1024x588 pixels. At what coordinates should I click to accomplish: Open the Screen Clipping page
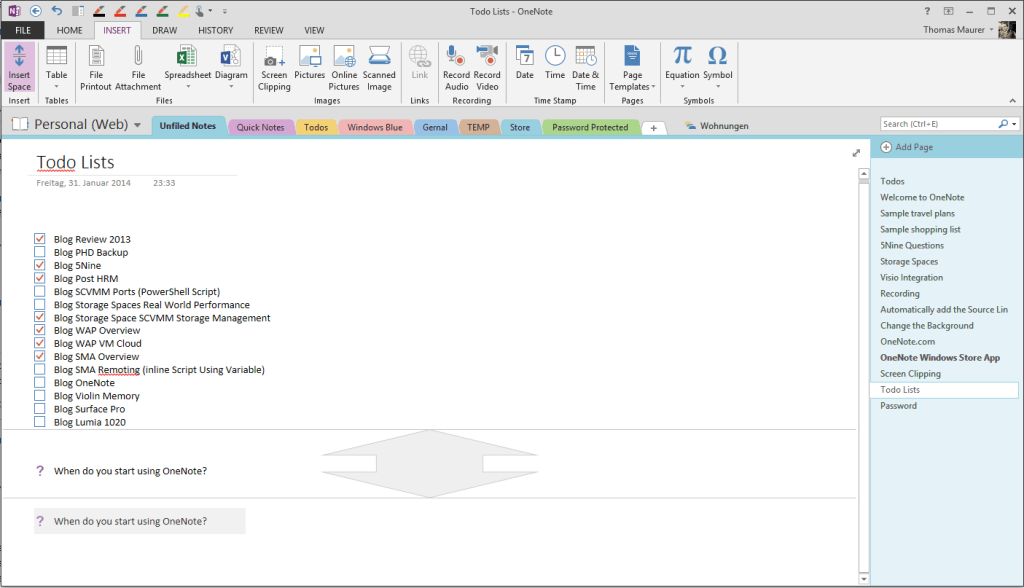910,374
